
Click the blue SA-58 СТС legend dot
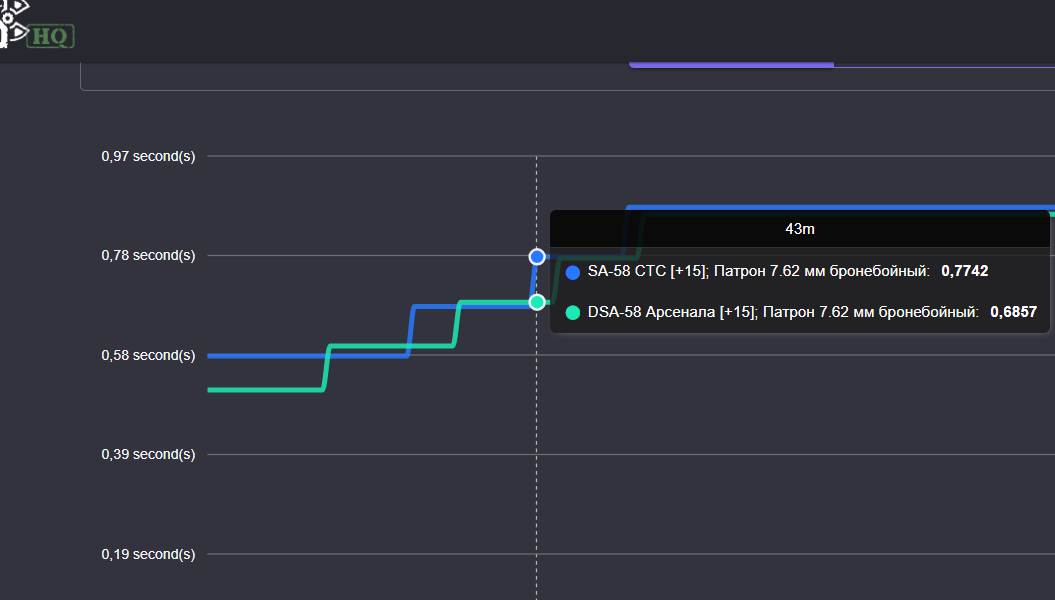[573, 272]
